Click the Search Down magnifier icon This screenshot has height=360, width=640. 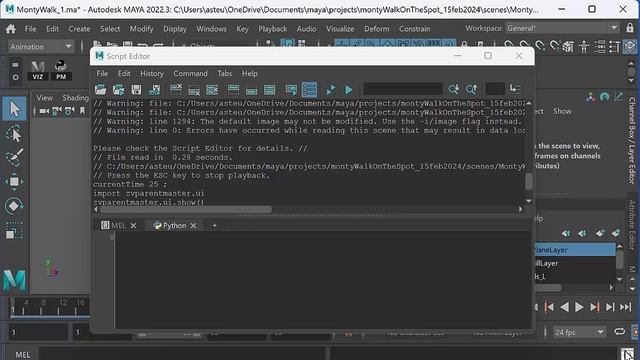coord(453,89)
